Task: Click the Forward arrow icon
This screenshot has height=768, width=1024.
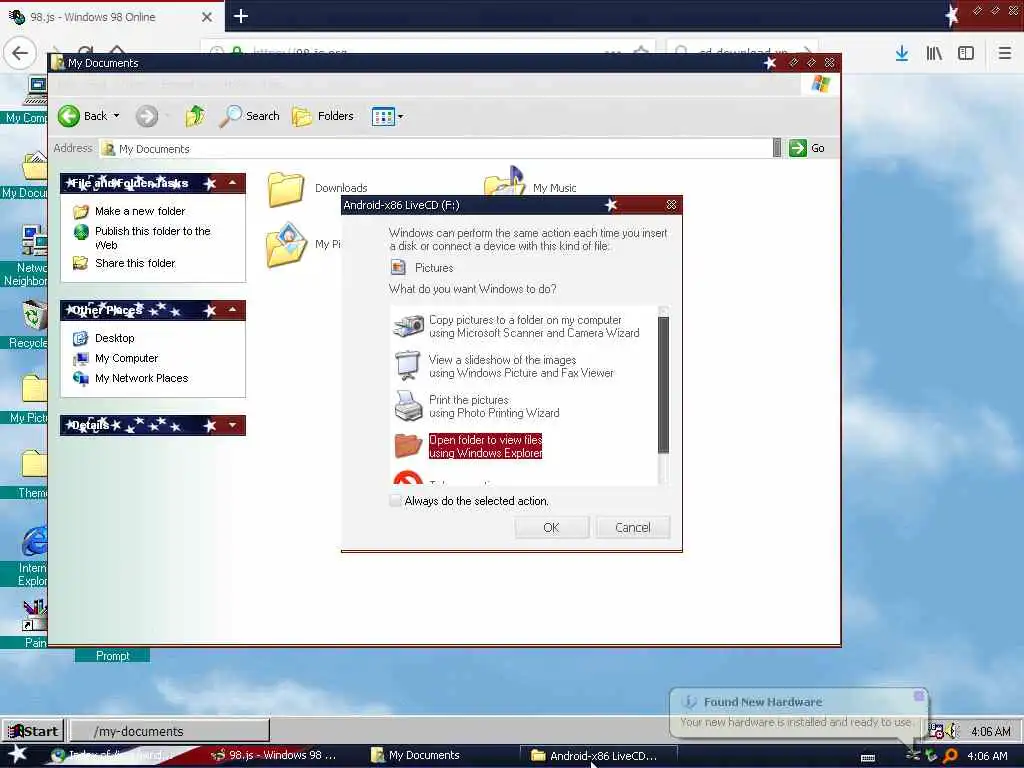Action: [147, 116]
